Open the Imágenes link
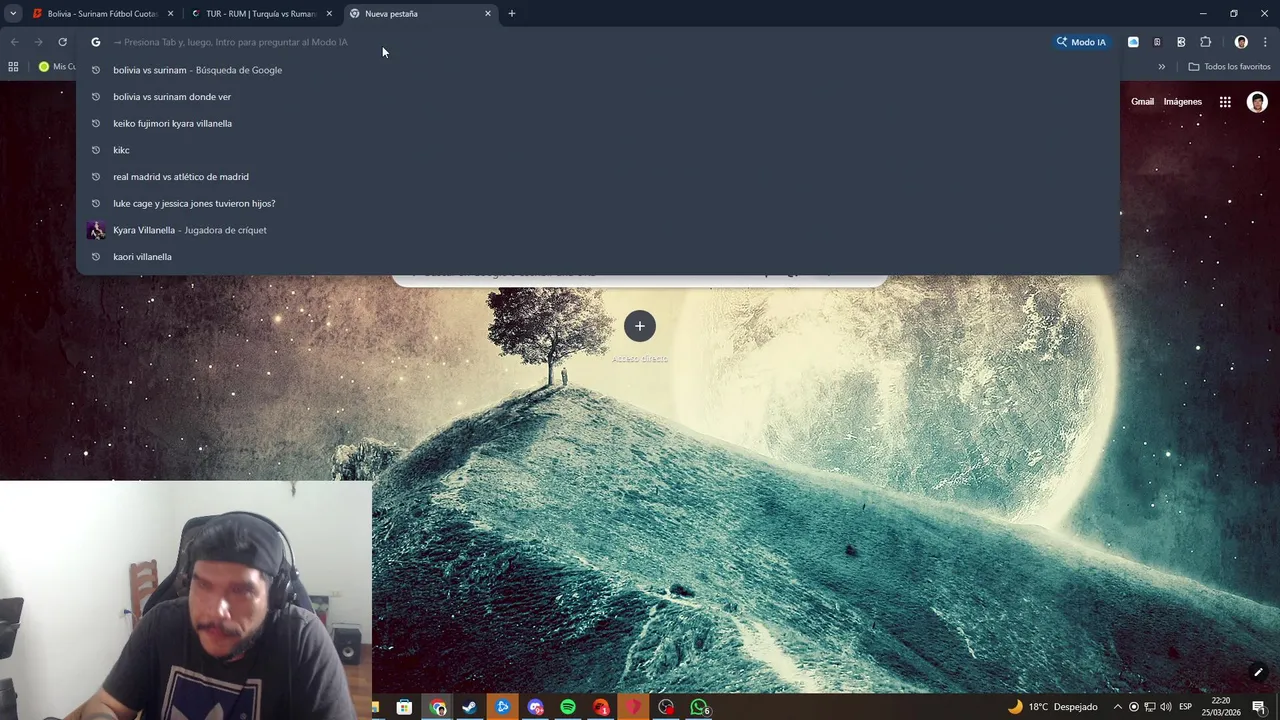Viewport: 1280px width, 720px height. click(1182, 102)
